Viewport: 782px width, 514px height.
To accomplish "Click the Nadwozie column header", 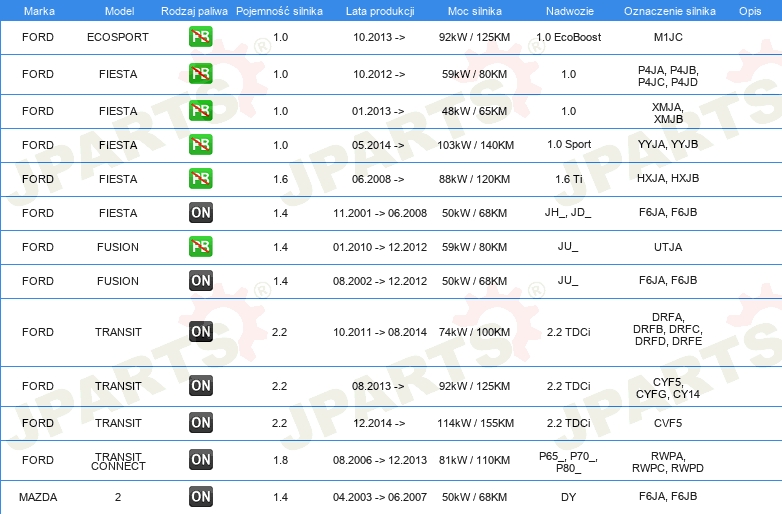I will [x=570, y=11].
